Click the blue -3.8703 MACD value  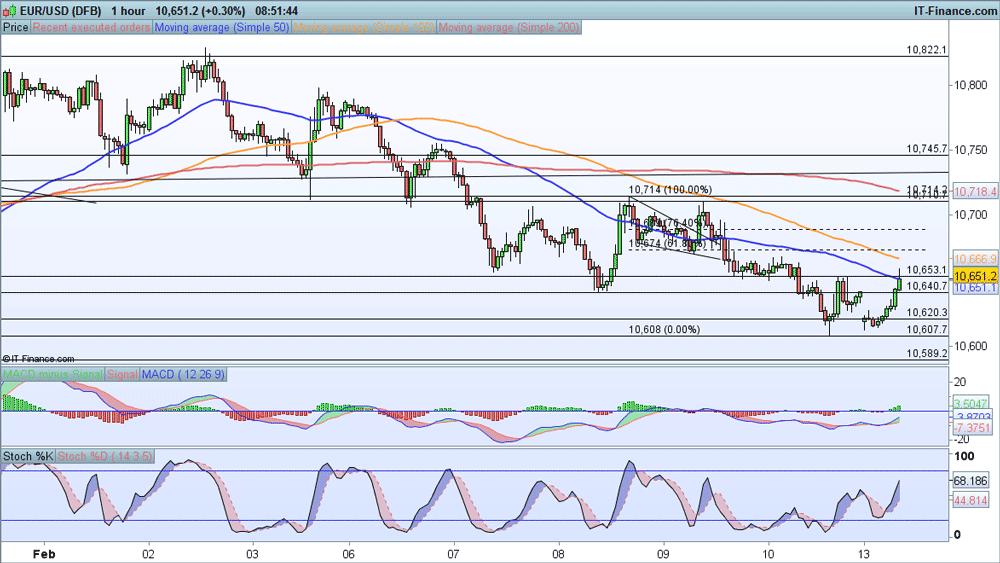tap(973, 416)
